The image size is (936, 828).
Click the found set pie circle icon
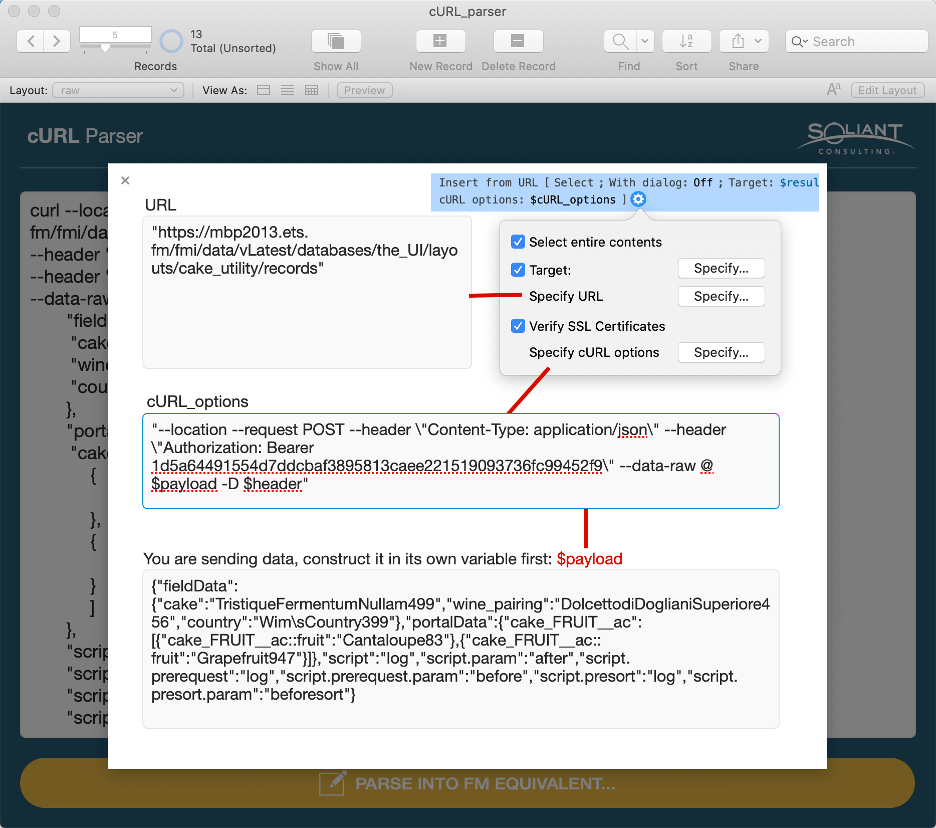171,41
